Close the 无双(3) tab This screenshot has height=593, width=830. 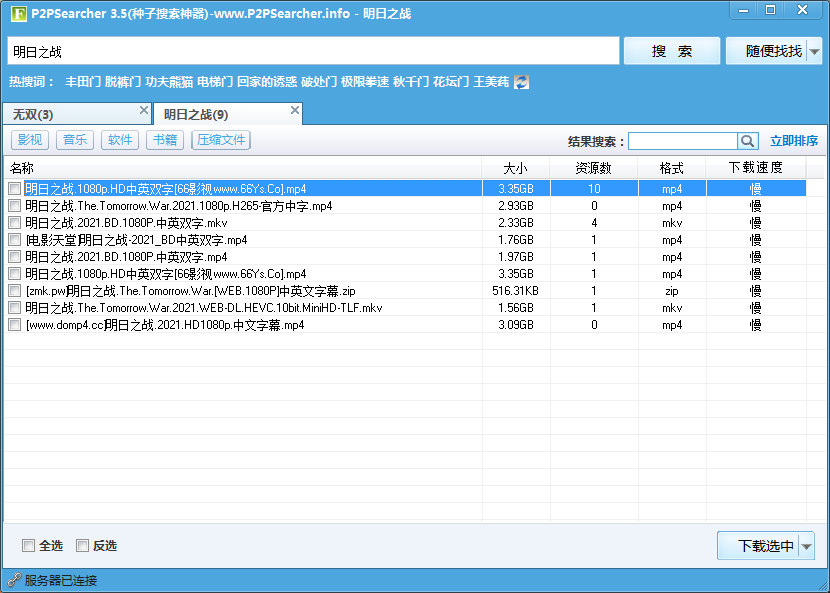(143, 110)
